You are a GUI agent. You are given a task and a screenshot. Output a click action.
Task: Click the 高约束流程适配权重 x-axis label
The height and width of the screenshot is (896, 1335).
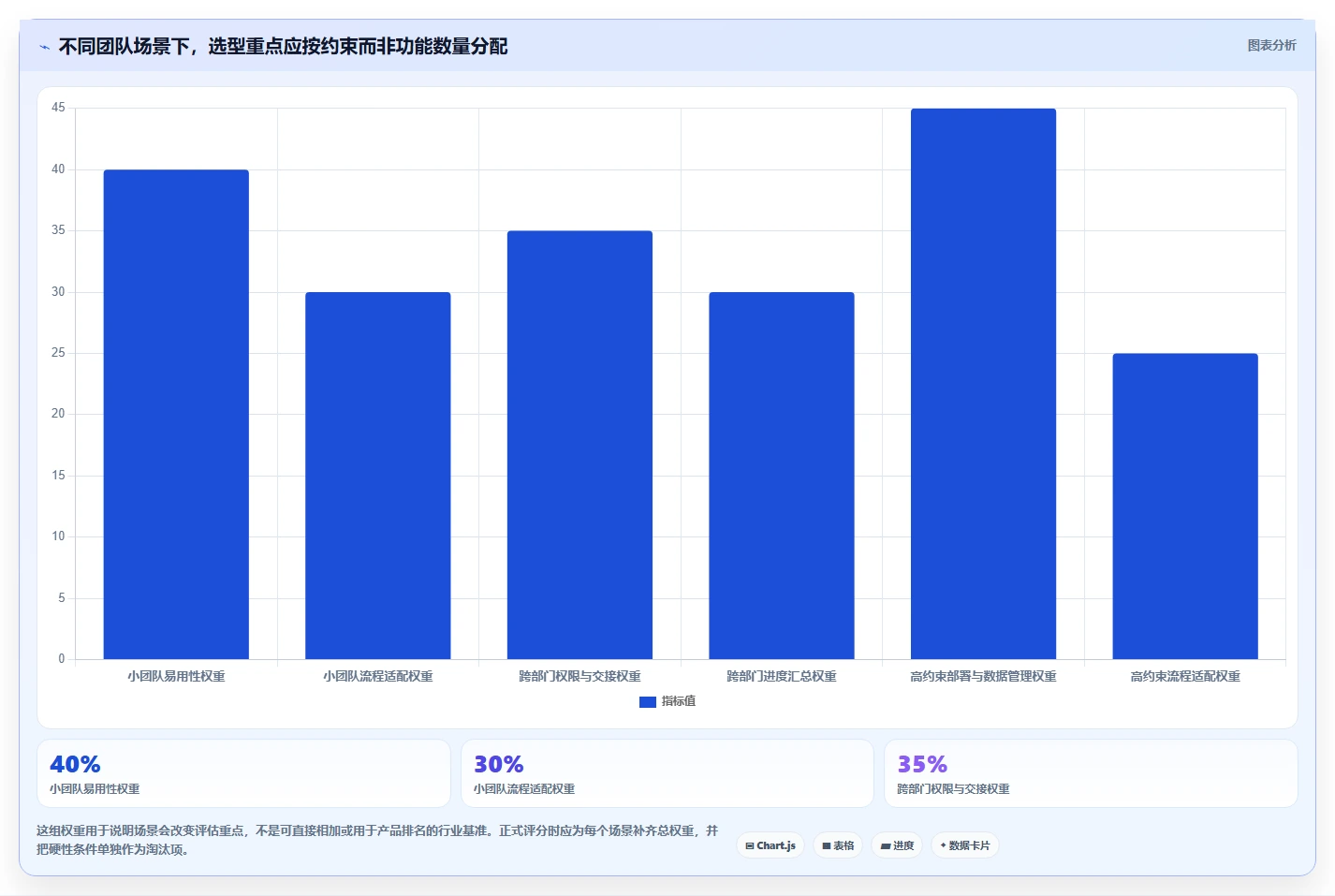pos(1185,676)
